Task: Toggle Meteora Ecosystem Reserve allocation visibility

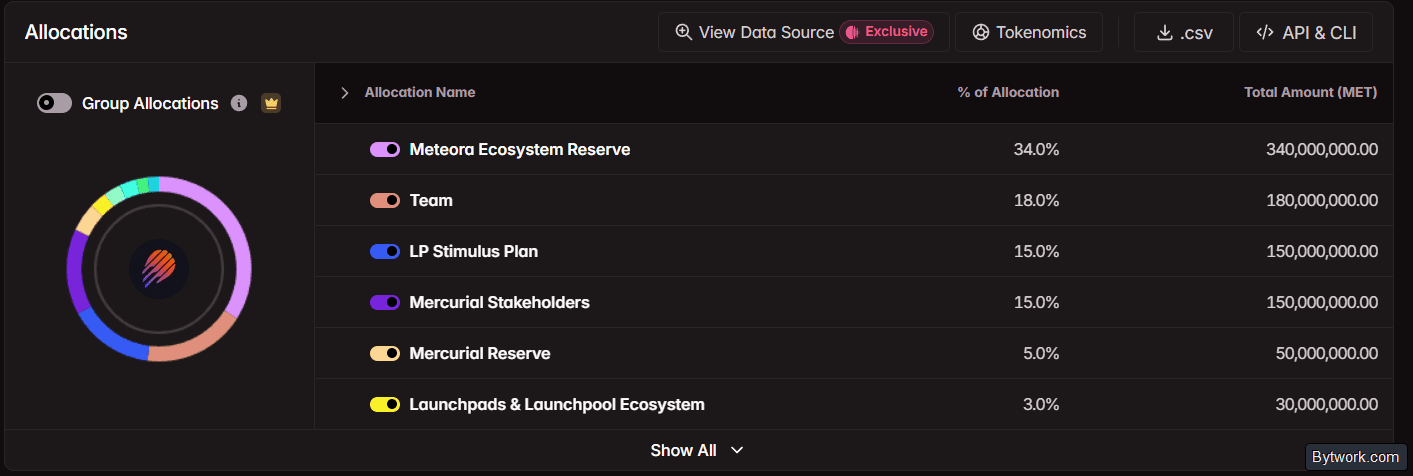Action: [x=385, y=149]
